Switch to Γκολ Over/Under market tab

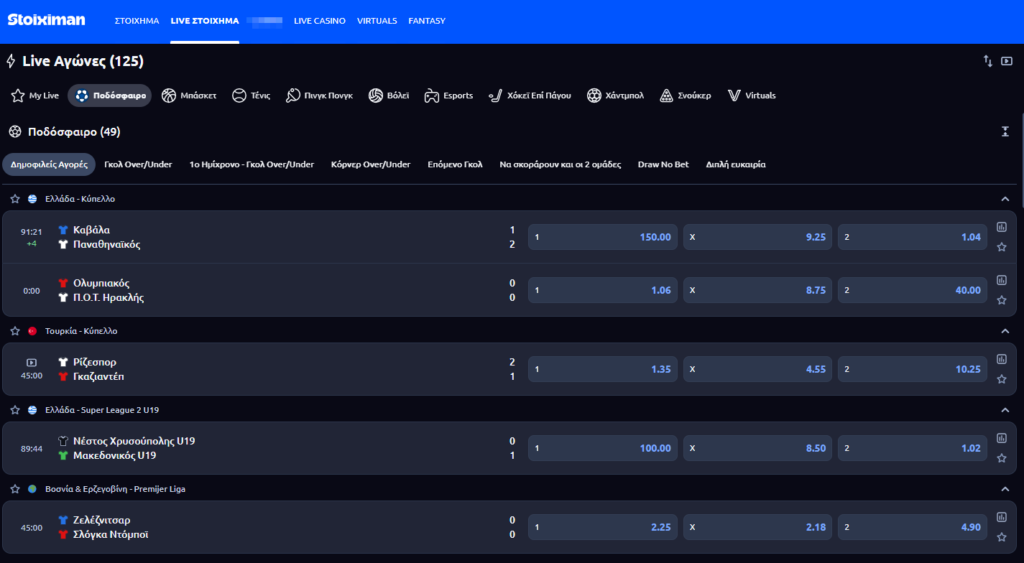point(138,164)
